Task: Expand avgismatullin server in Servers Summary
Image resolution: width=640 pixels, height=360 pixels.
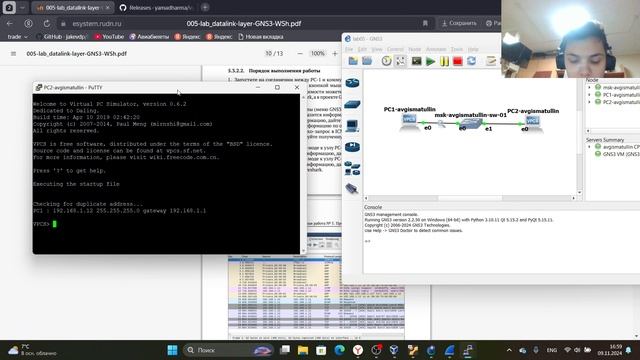Action: coord(589,147)
